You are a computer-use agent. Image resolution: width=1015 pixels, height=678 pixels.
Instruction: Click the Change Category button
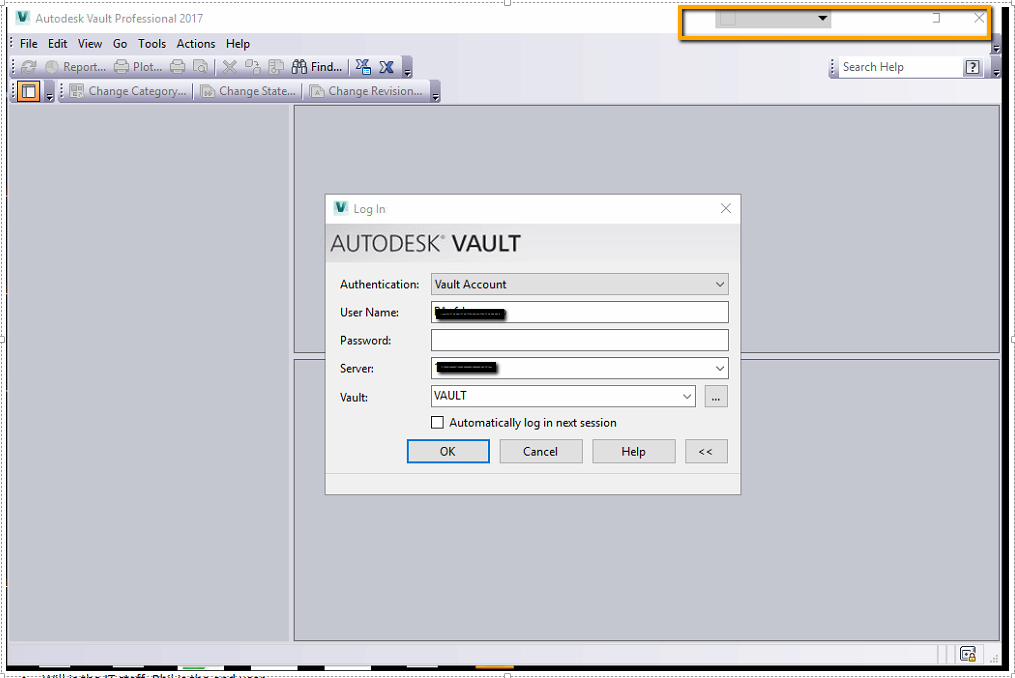128,91
